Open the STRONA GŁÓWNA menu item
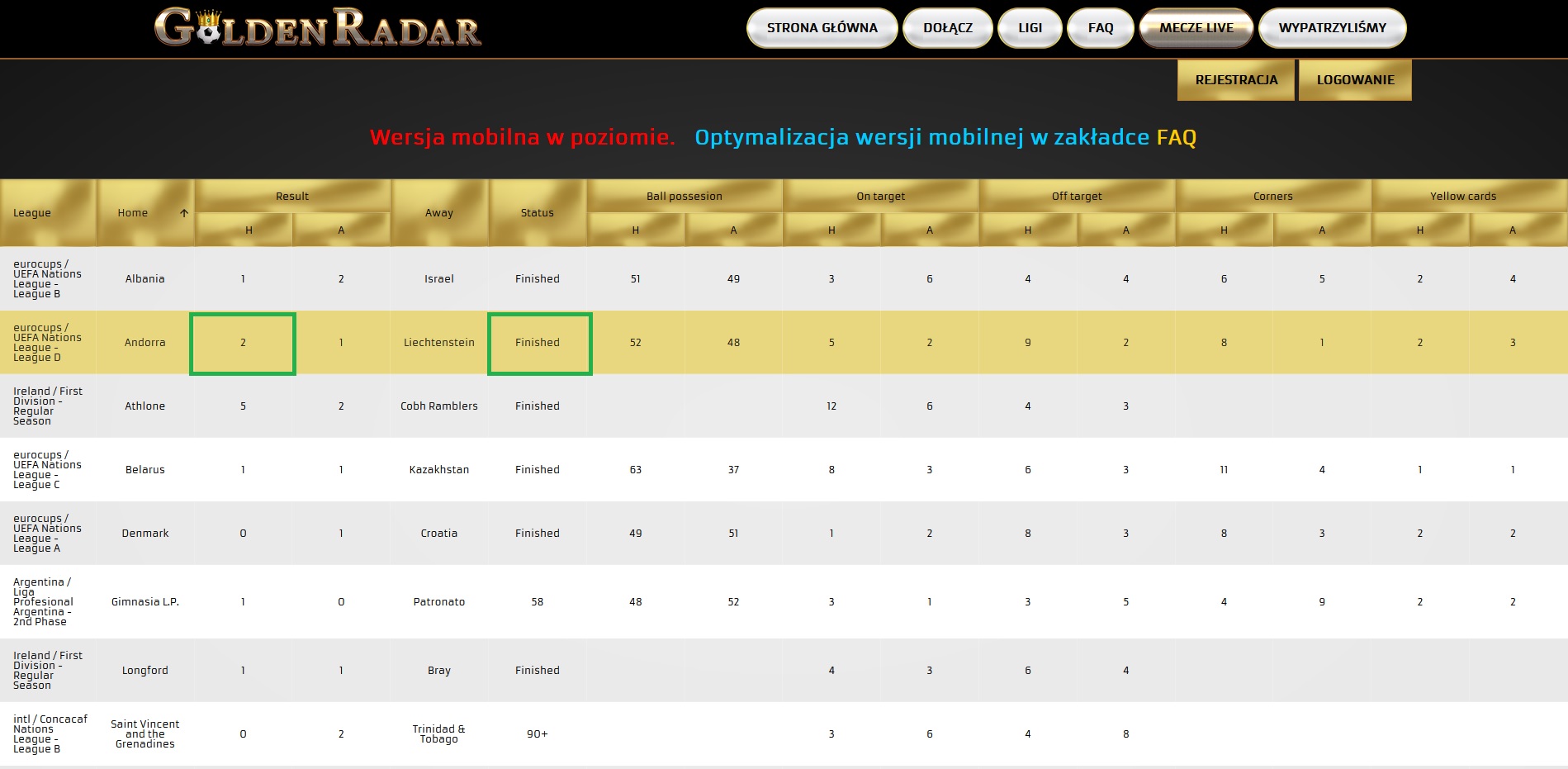Viewport: 1568px width, 769px height. tap(822, 28)
